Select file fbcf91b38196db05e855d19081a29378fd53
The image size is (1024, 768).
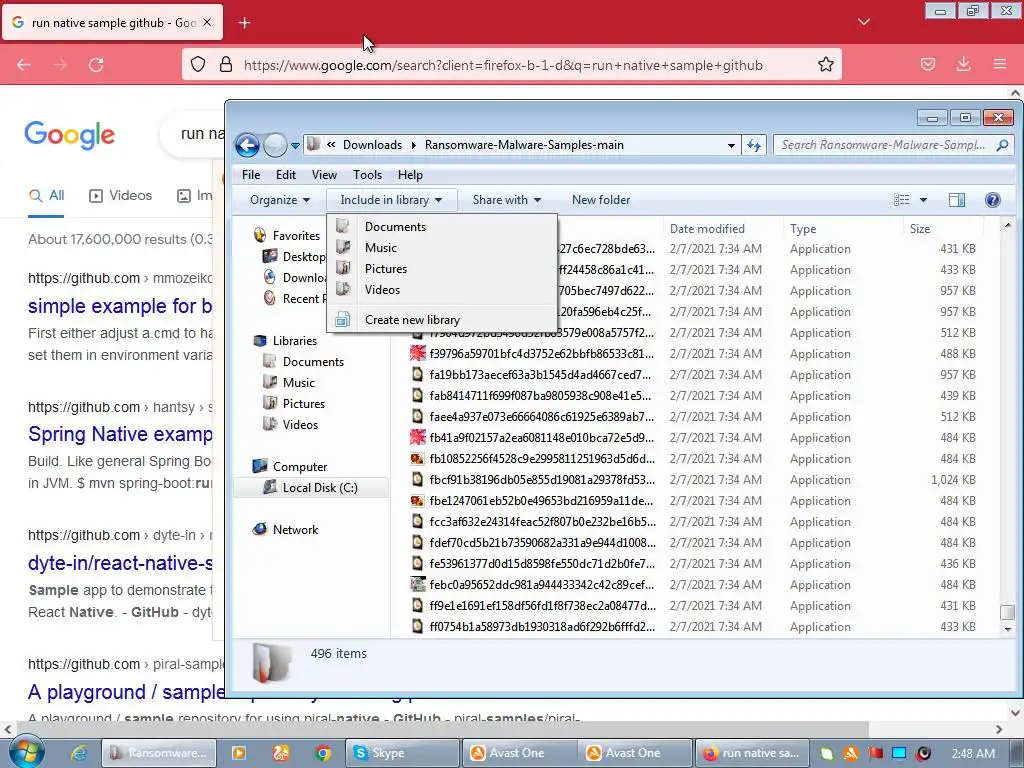[541, 480]
